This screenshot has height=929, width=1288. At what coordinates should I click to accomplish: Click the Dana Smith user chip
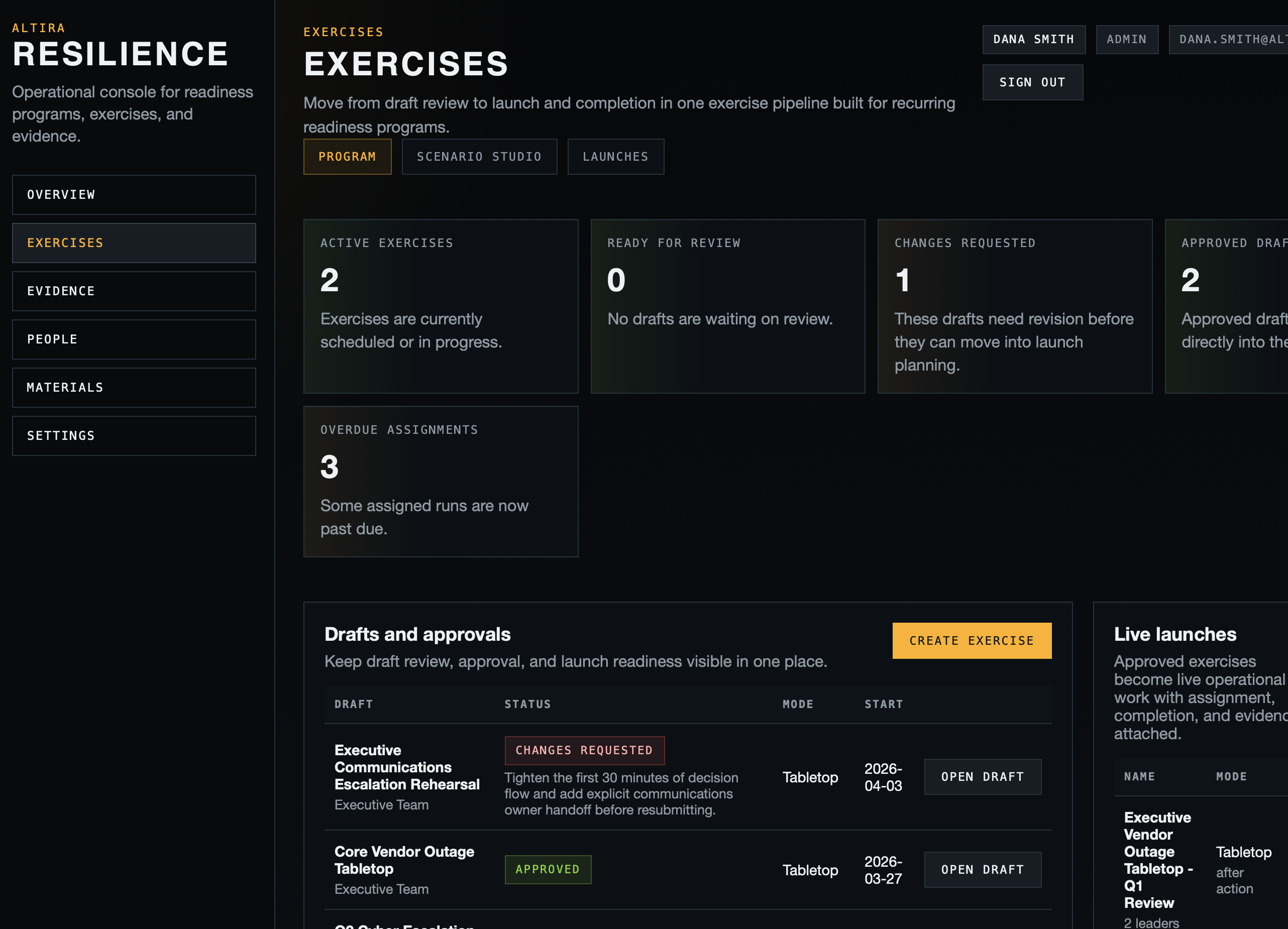(x=1033, y=39)
